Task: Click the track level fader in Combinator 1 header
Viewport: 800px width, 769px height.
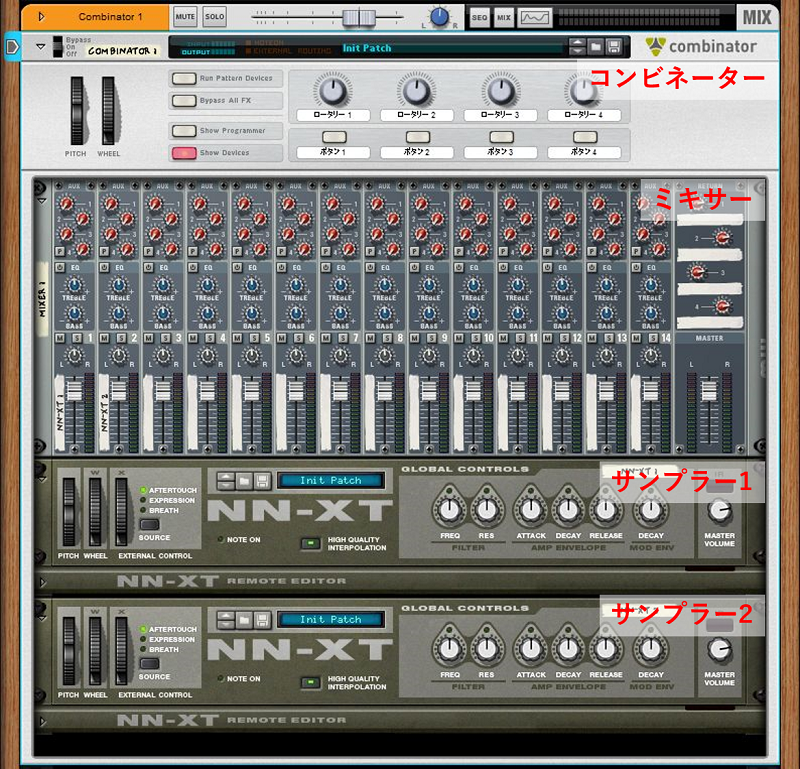Action: point(359,17)
